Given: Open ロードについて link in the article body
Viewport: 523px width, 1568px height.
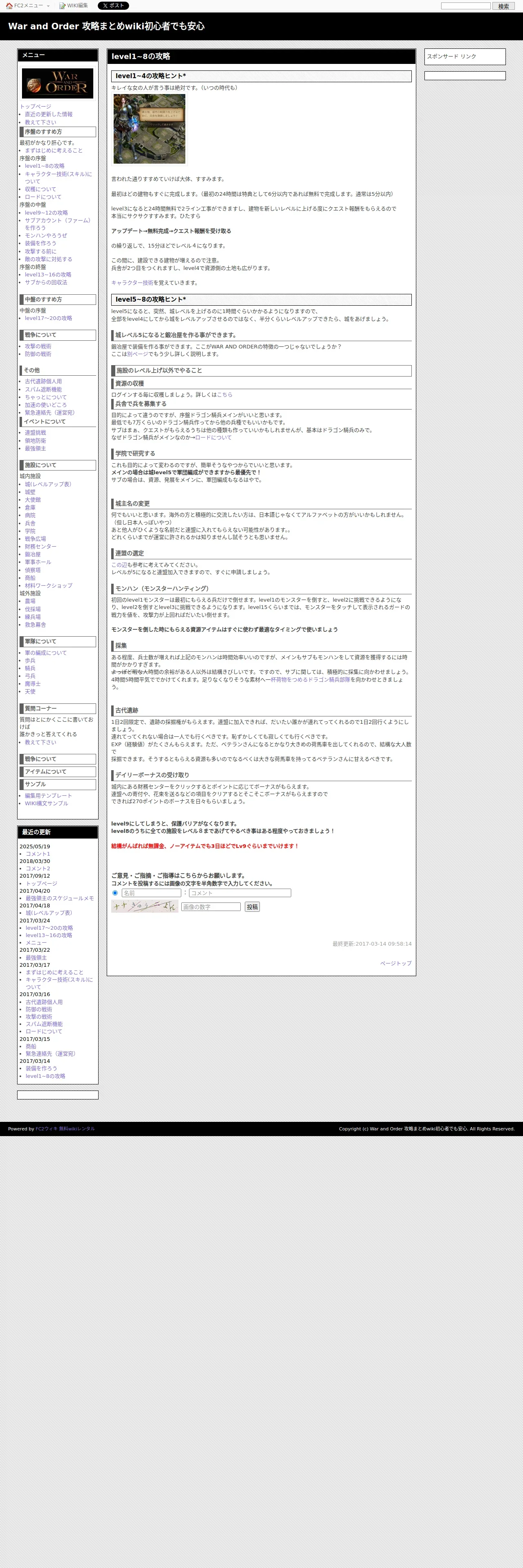Looking at the screenshot, I should coord(214,438).
